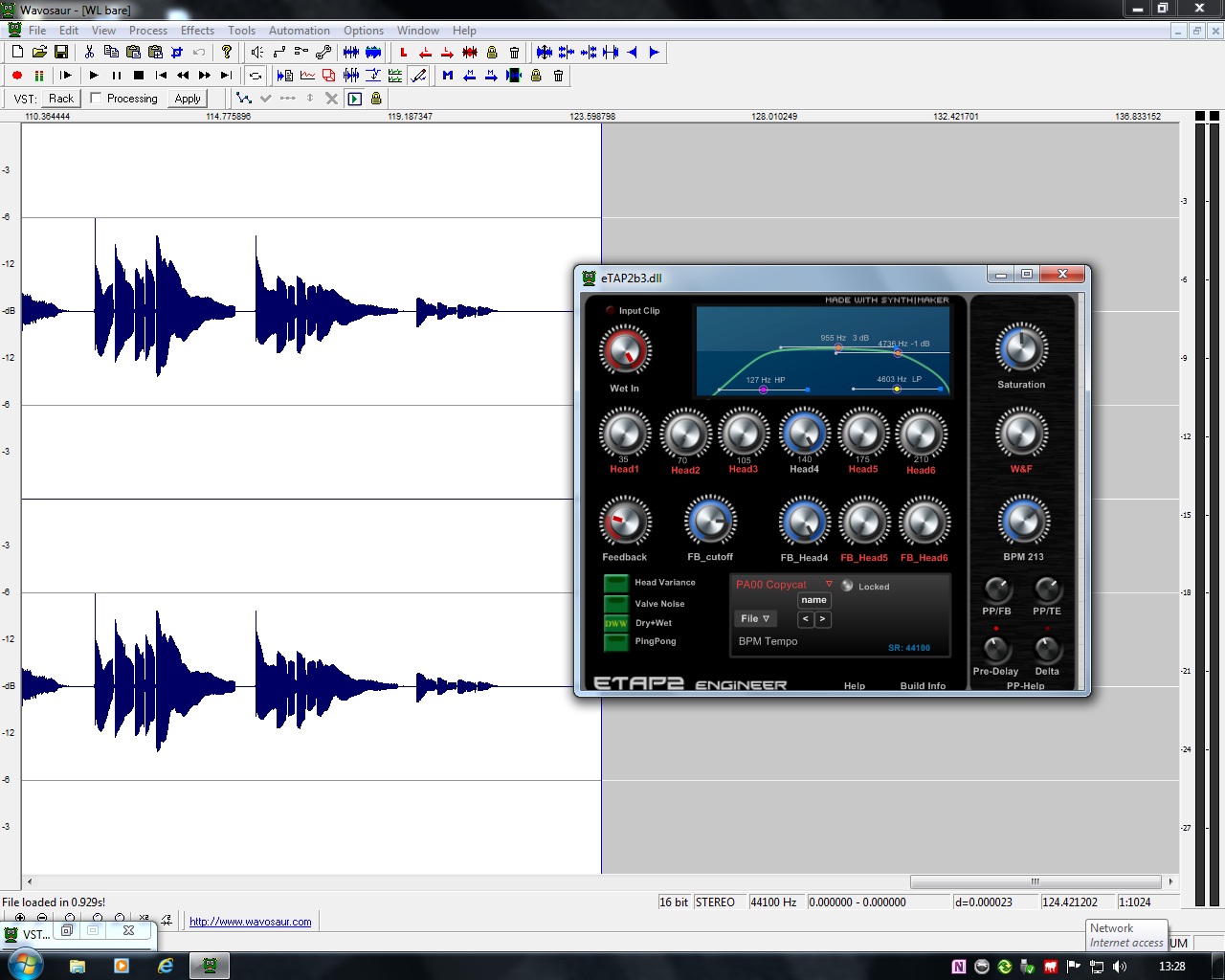The image size is (1225, 980).
Task: Toggle the Head Variance green switch
Action: [616, 583]
